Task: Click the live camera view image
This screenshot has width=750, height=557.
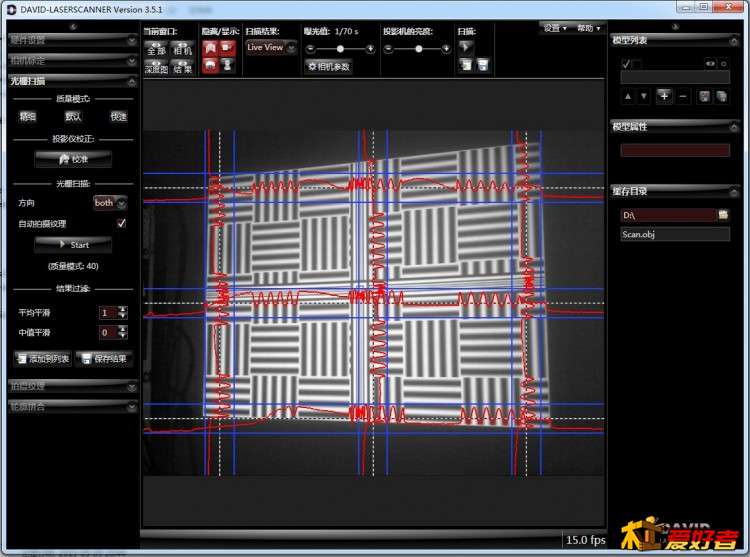Action: tap(374, 303)
